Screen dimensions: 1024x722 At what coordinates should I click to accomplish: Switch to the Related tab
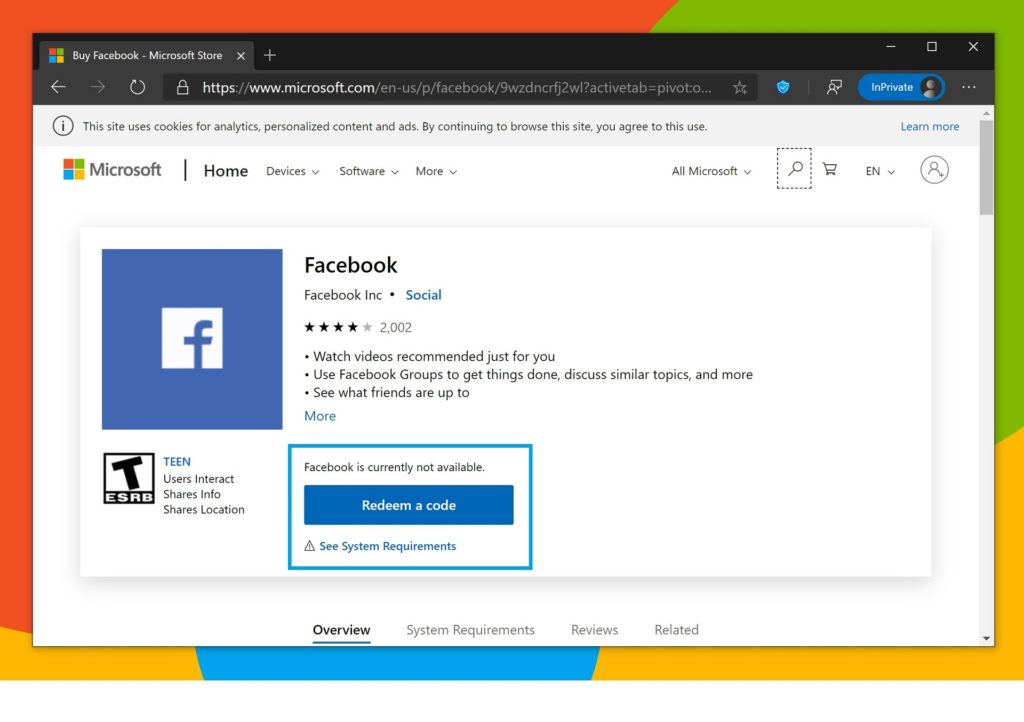676,630
